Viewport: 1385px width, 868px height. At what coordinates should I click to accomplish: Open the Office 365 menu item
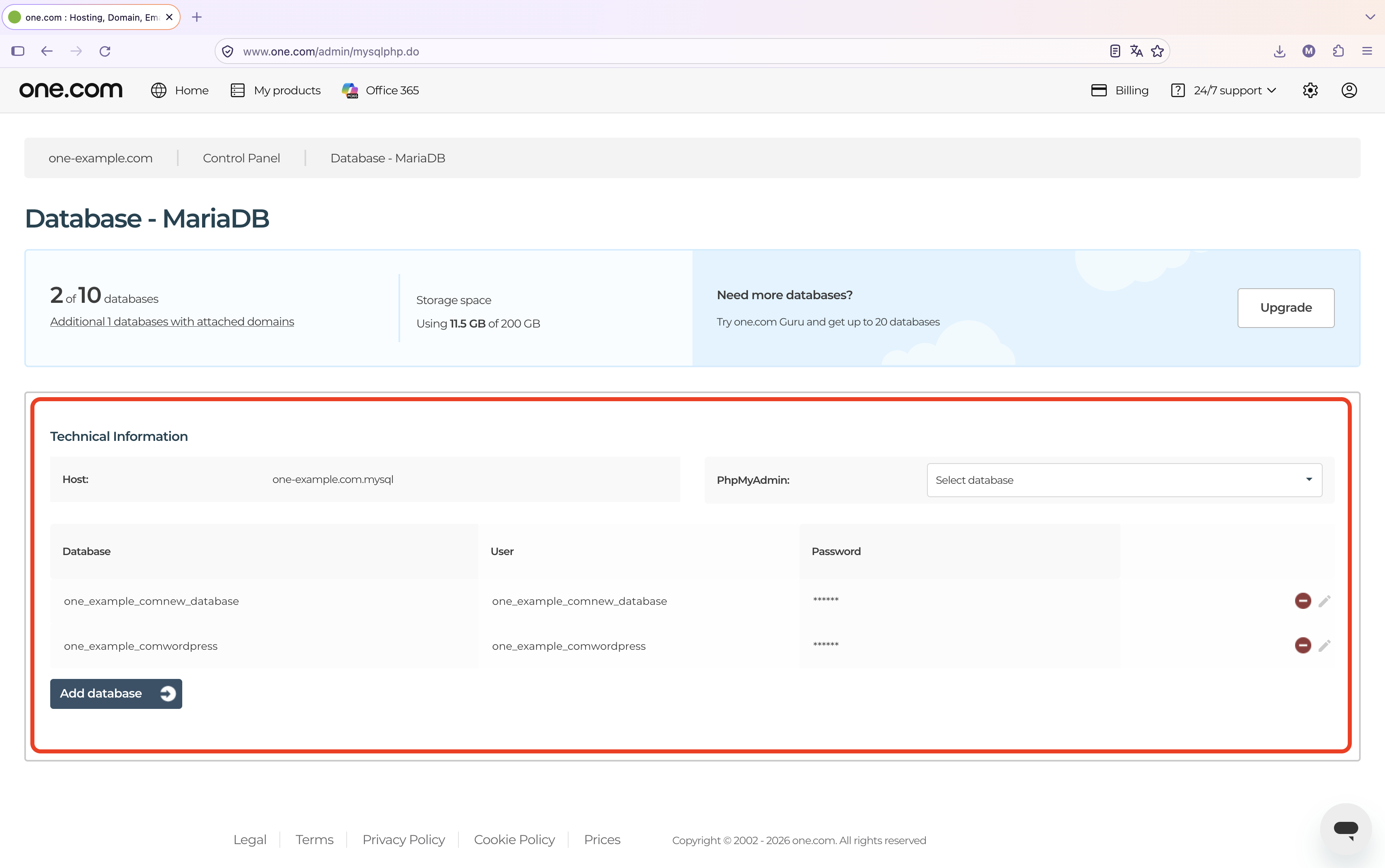point(380,90)
